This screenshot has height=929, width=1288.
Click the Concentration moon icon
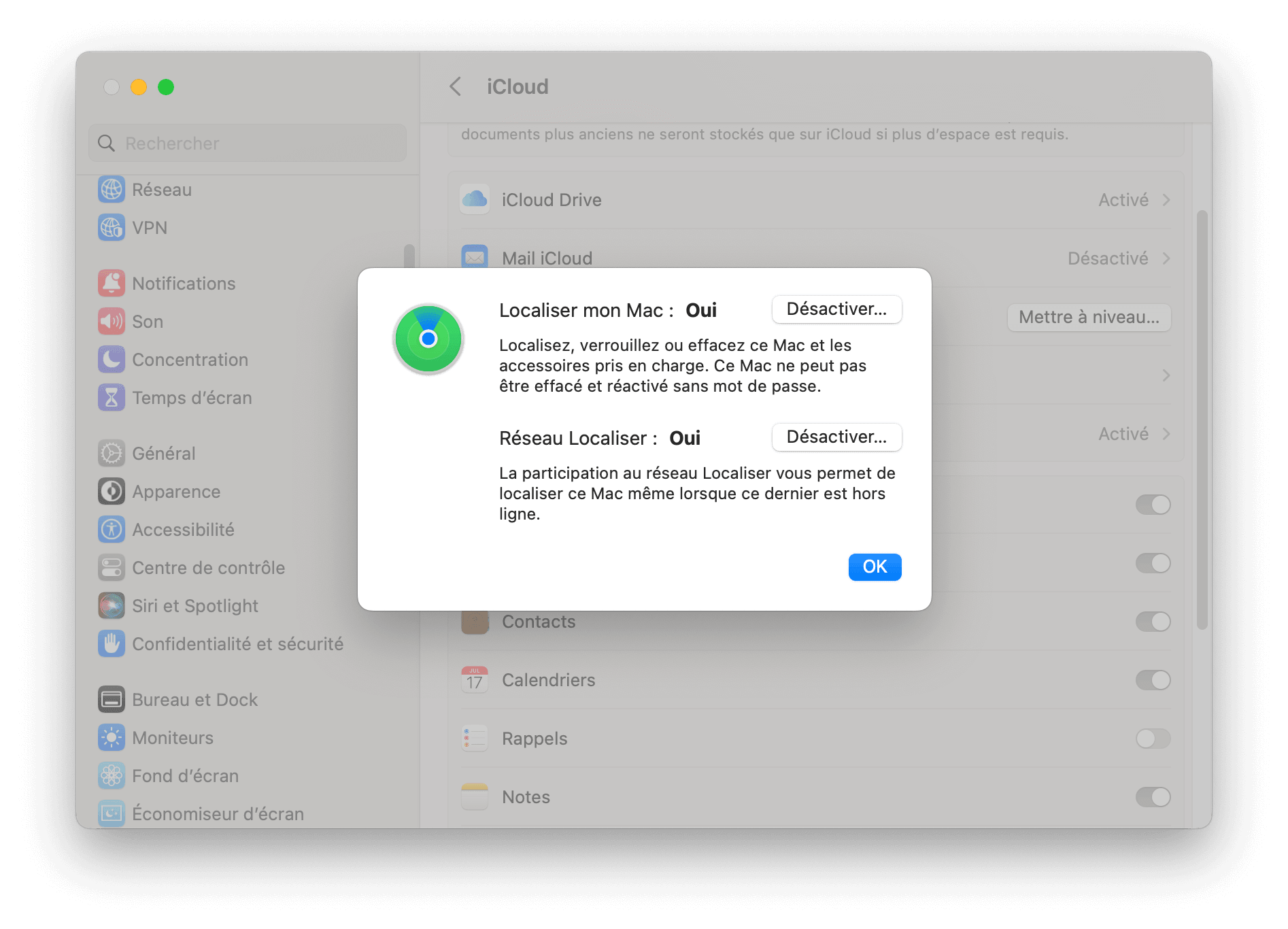[x=112, y=359]
